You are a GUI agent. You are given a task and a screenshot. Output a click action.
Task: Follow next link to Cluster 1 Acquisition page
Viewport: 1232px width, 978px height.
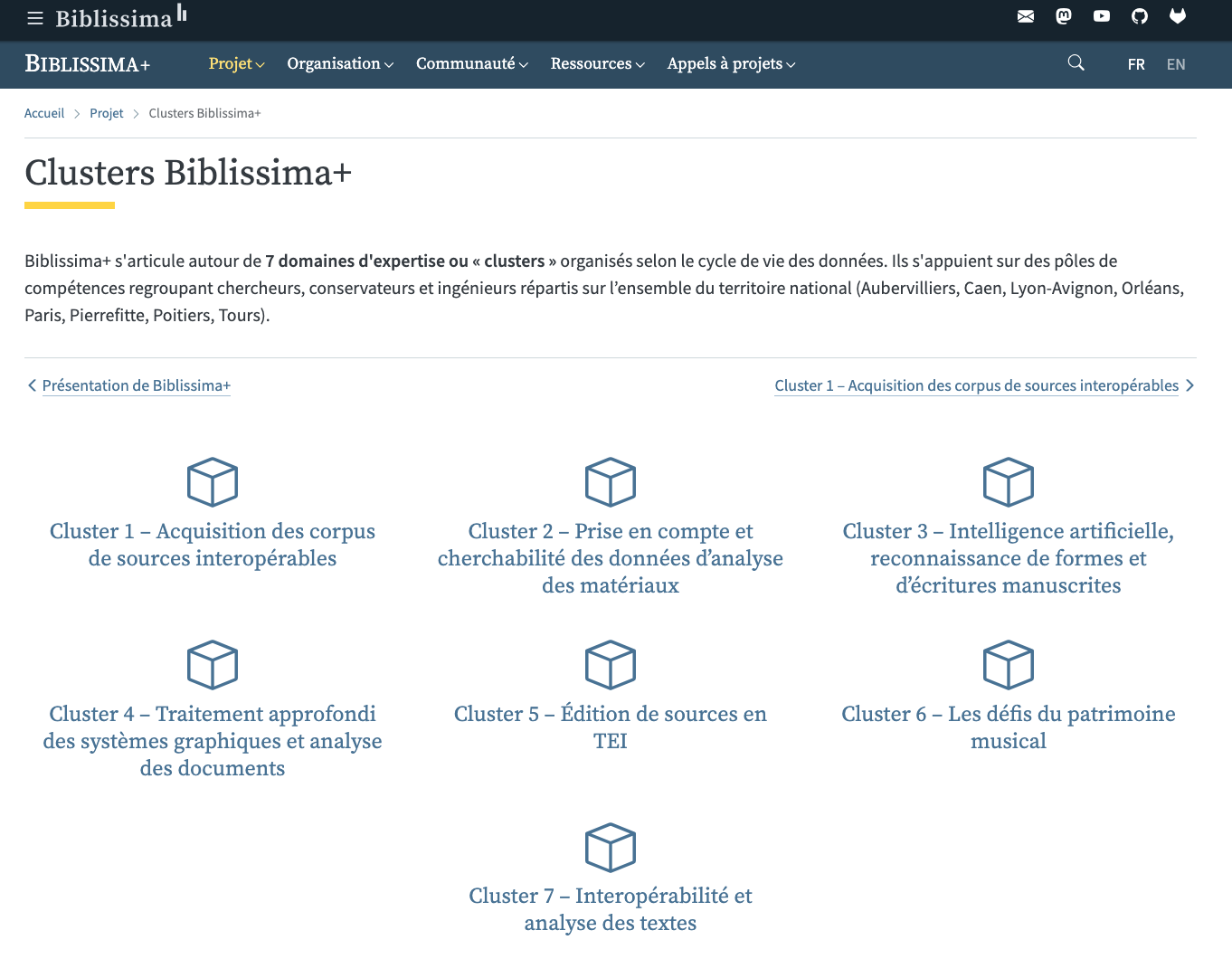976,385
